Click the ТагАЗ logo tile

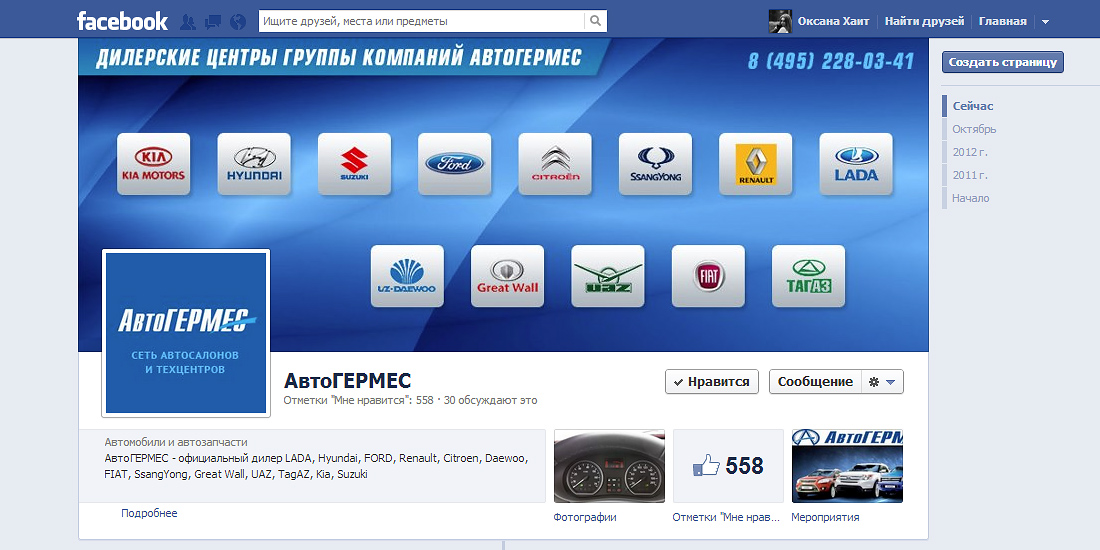808,276
